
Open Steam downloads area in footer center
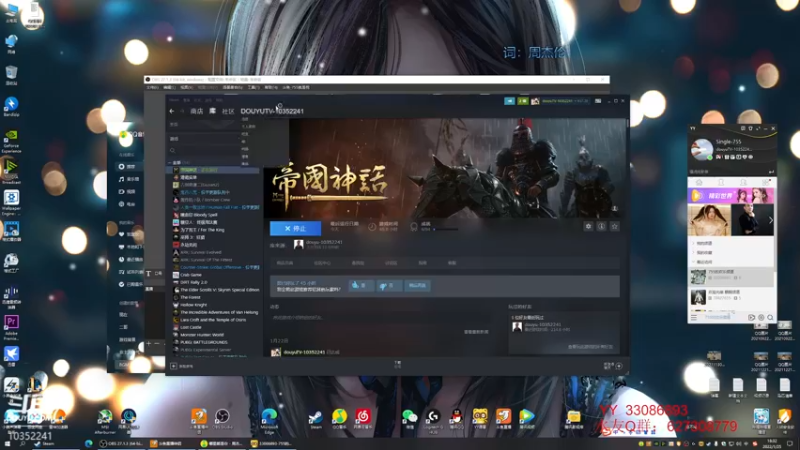tap(397, 364)
